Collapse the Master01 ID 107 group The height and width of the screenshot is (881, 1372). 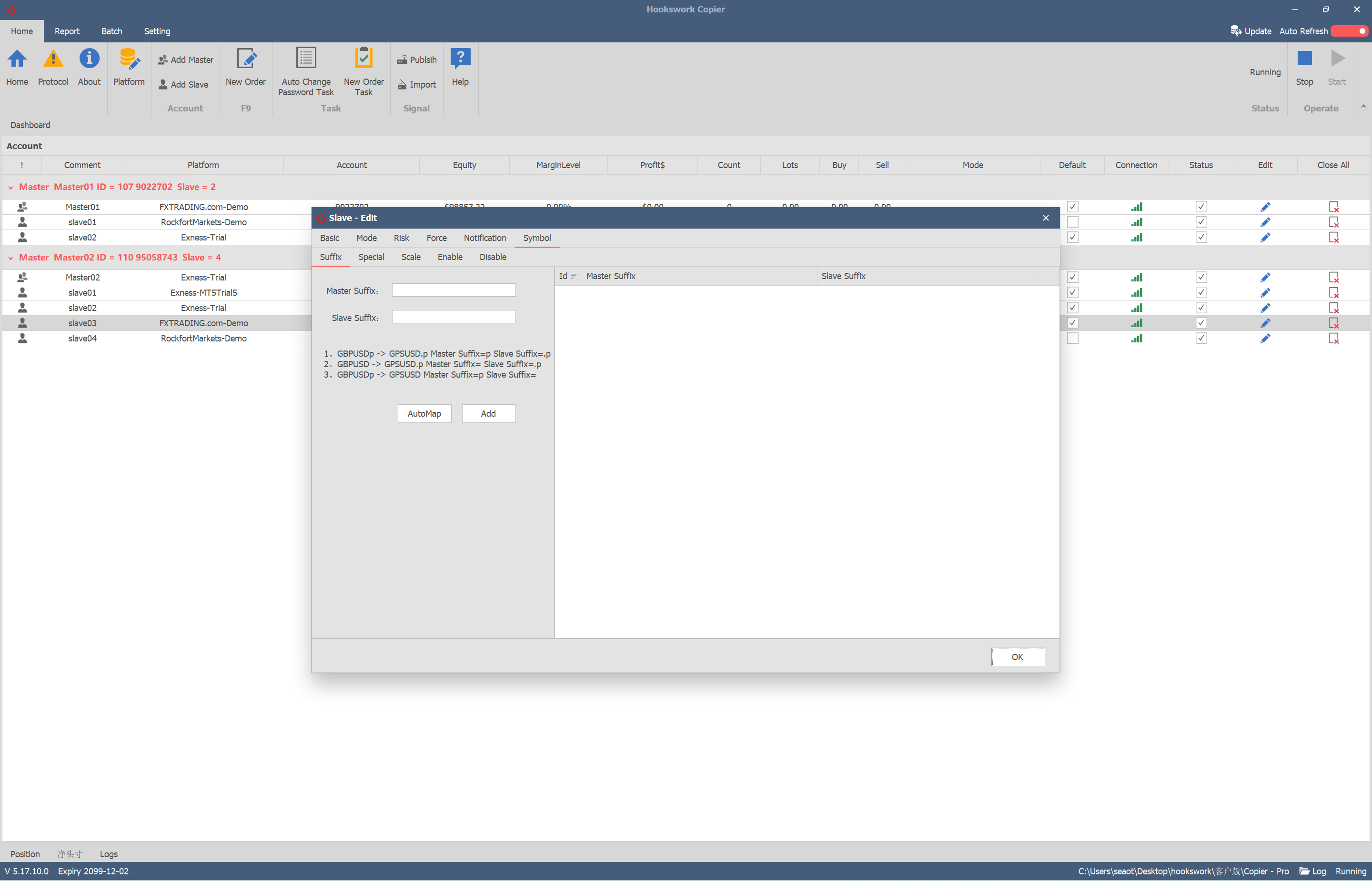coord(10,187)
